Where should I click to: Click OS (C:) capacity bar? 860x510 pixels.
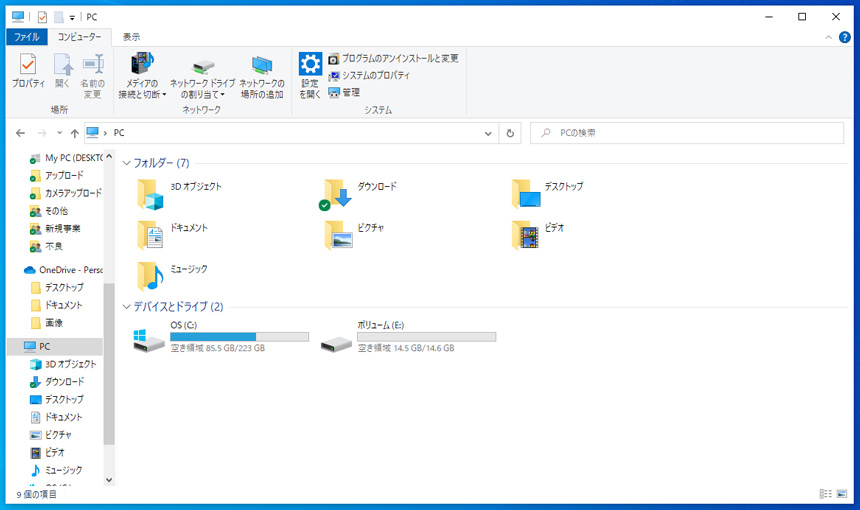239,337
